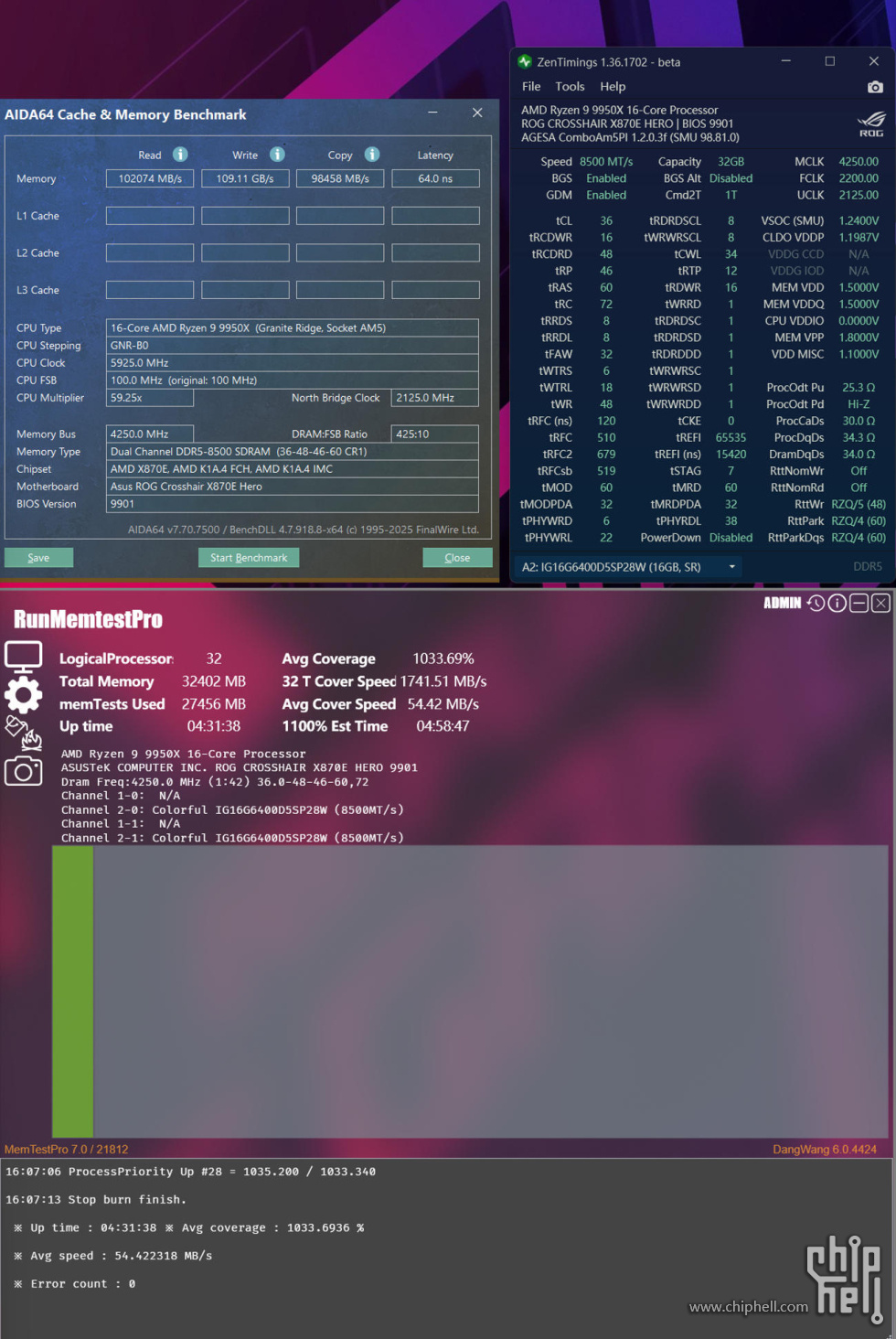896x1339 pixels.
Task: Click the Memory Read field 102074 MB/s
Action: click(150, 178)
